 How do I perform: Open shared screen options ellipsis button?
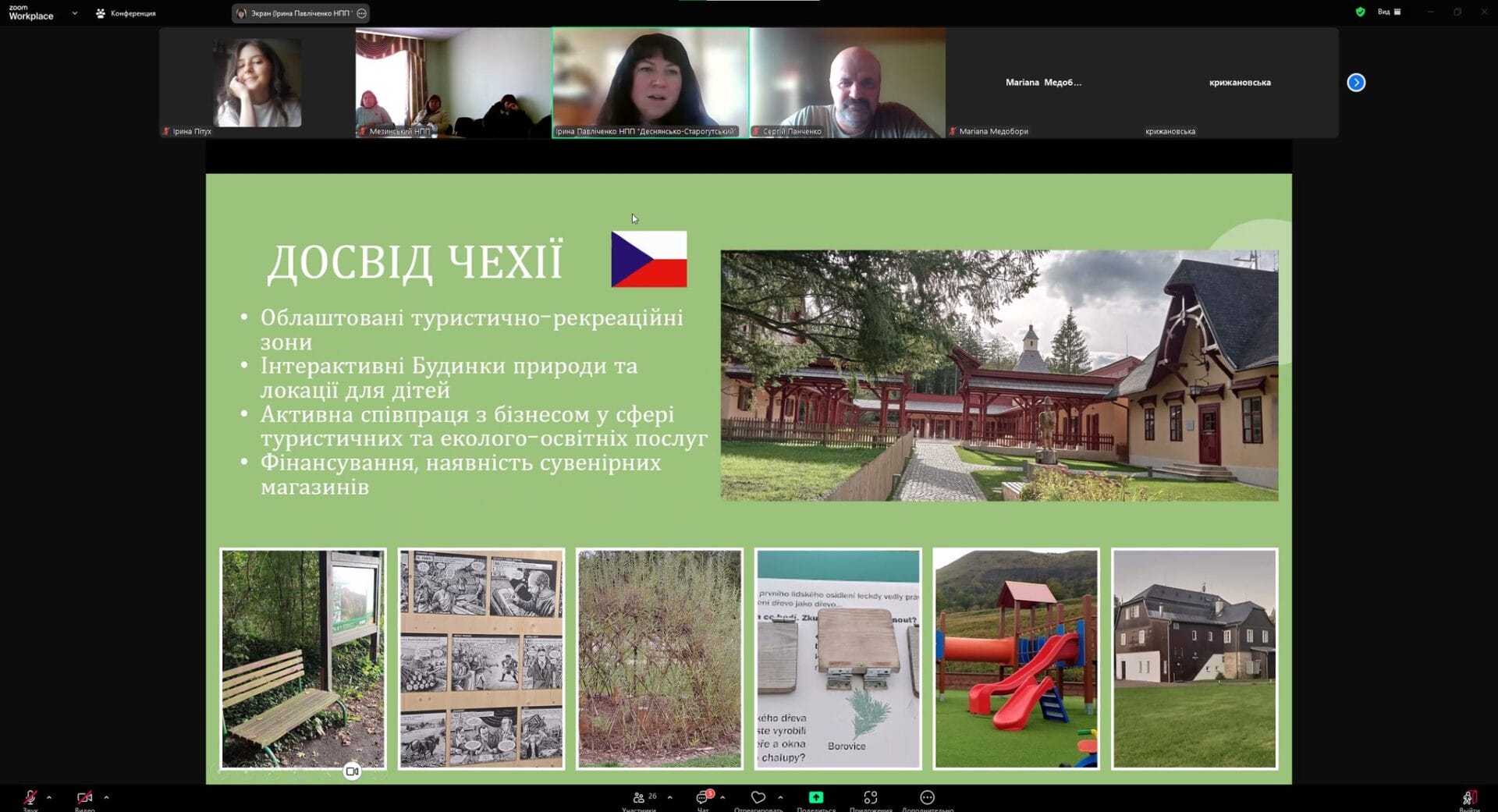tap(361, 13)
